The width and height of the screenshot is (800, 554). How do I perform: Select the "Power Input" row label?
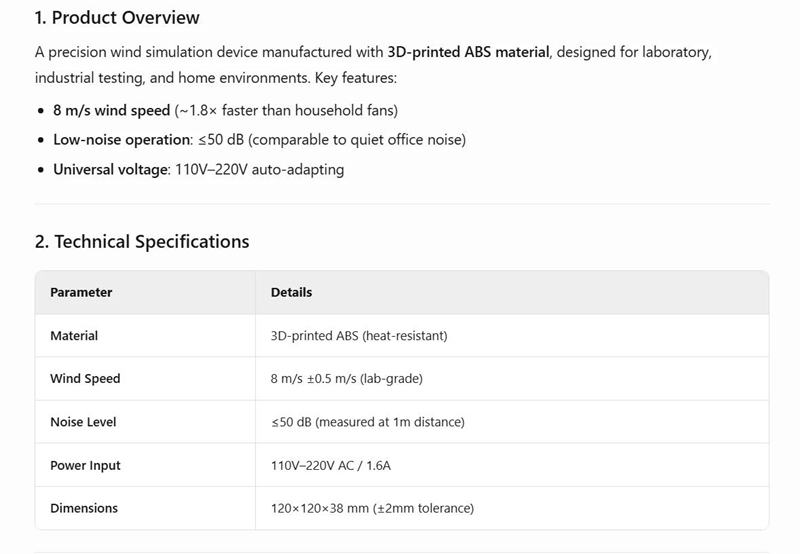(x=85, y=465)
